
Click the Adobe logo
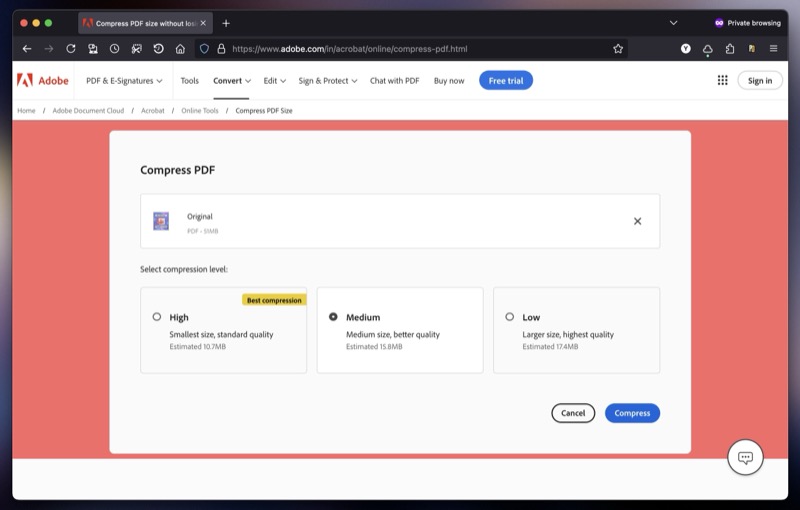point(43,81)
